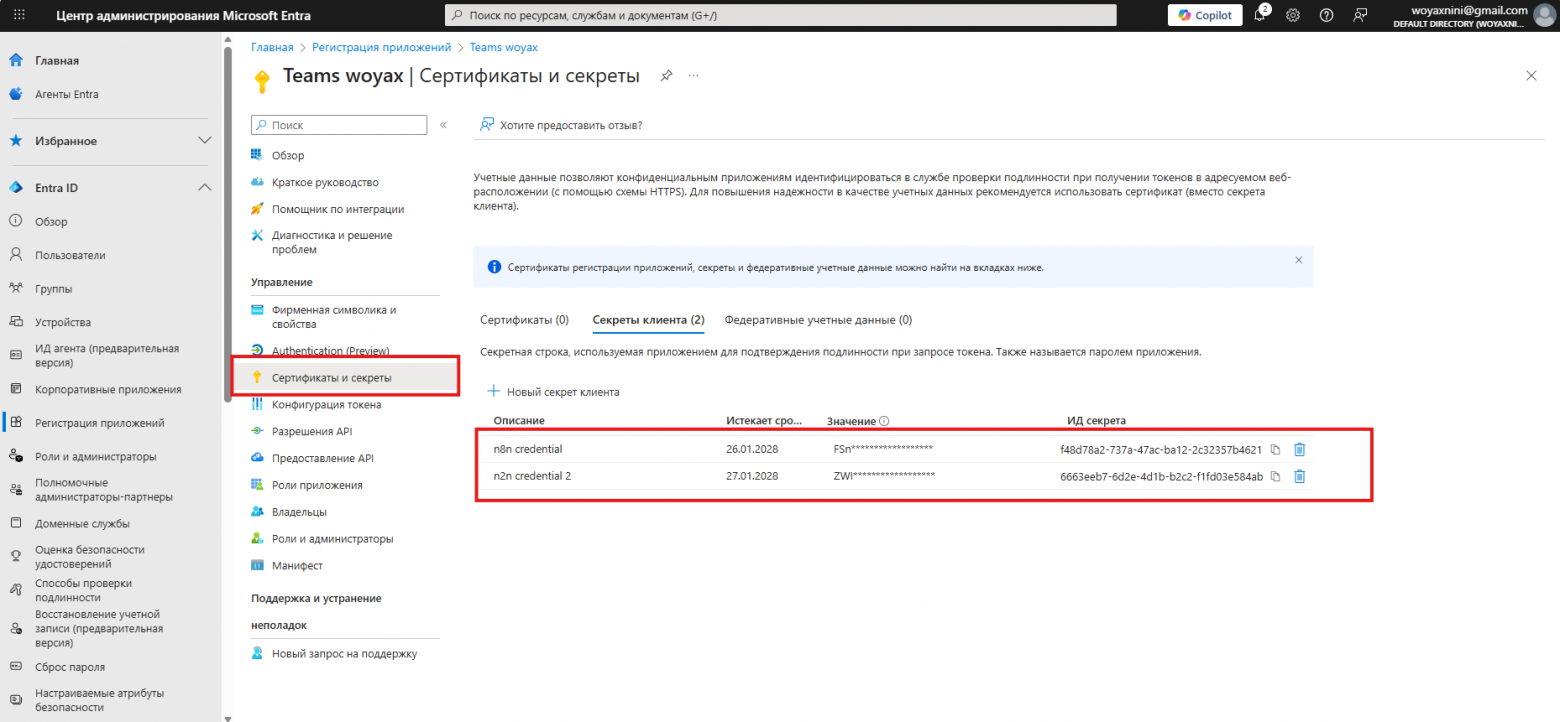Open Регистрация приложений in the sidebar
The width and height of the screenshot is (1560, 722).
[x=100, y=423]
